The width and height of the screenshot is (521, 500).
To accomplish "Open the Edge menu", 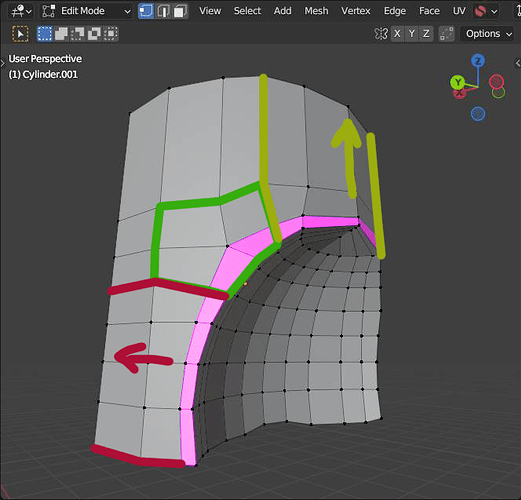I will point(395,11).
